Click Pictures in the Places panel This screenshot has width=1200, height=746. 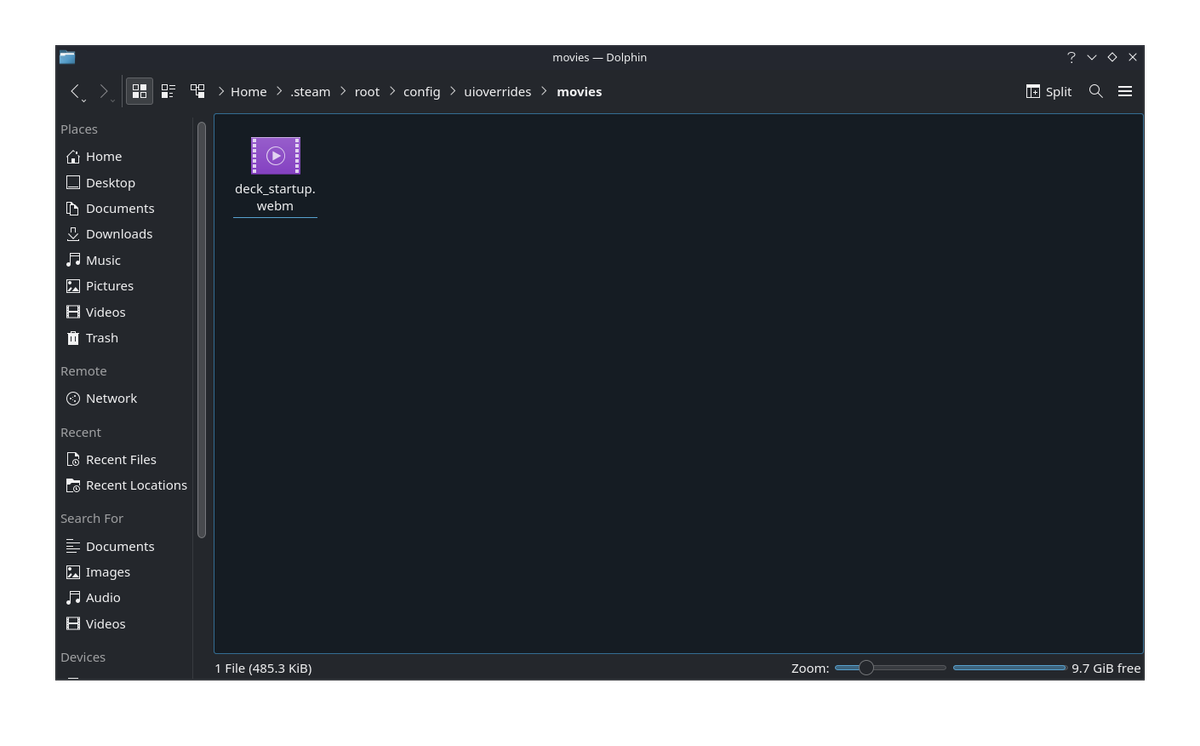[x=108, y=286]
